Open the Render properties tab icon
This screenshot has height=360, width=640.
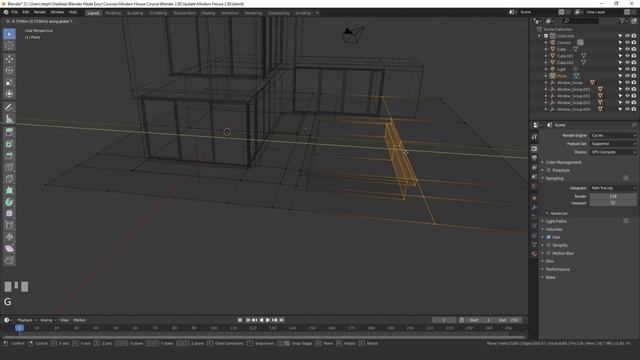point(534,149)
